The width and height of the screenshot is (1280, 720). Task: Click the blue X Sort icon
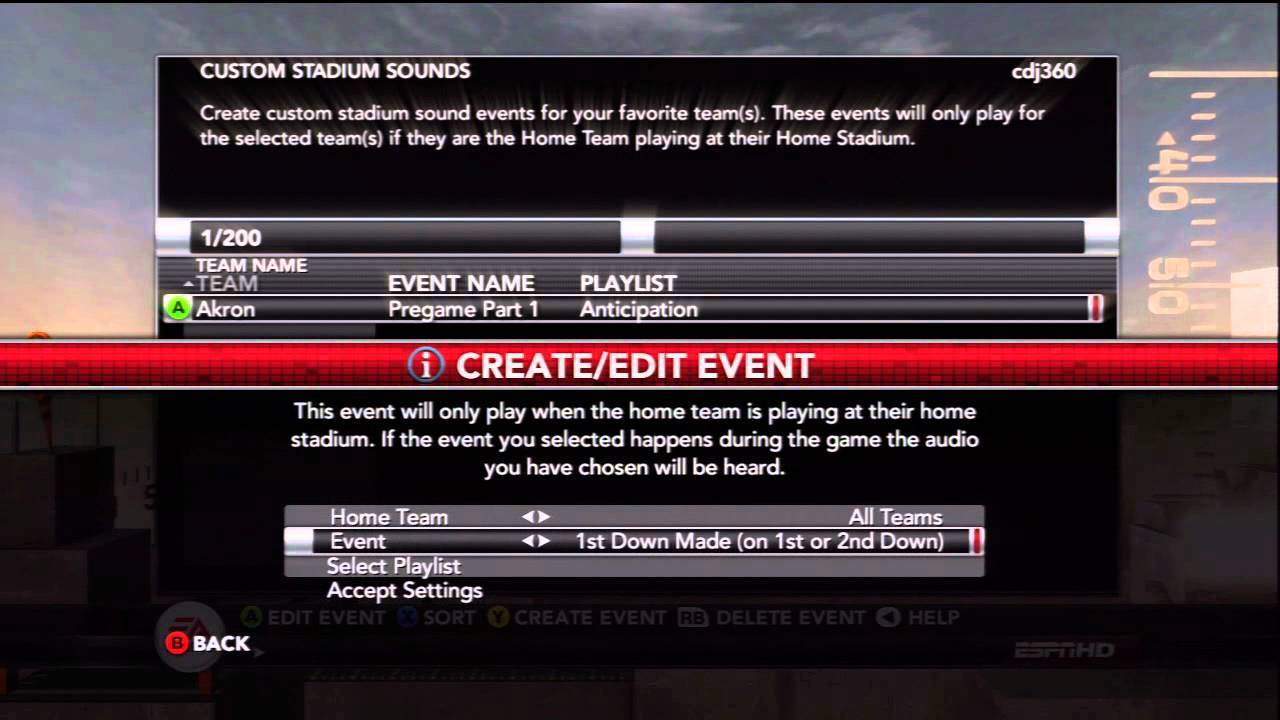pos(407,618)
